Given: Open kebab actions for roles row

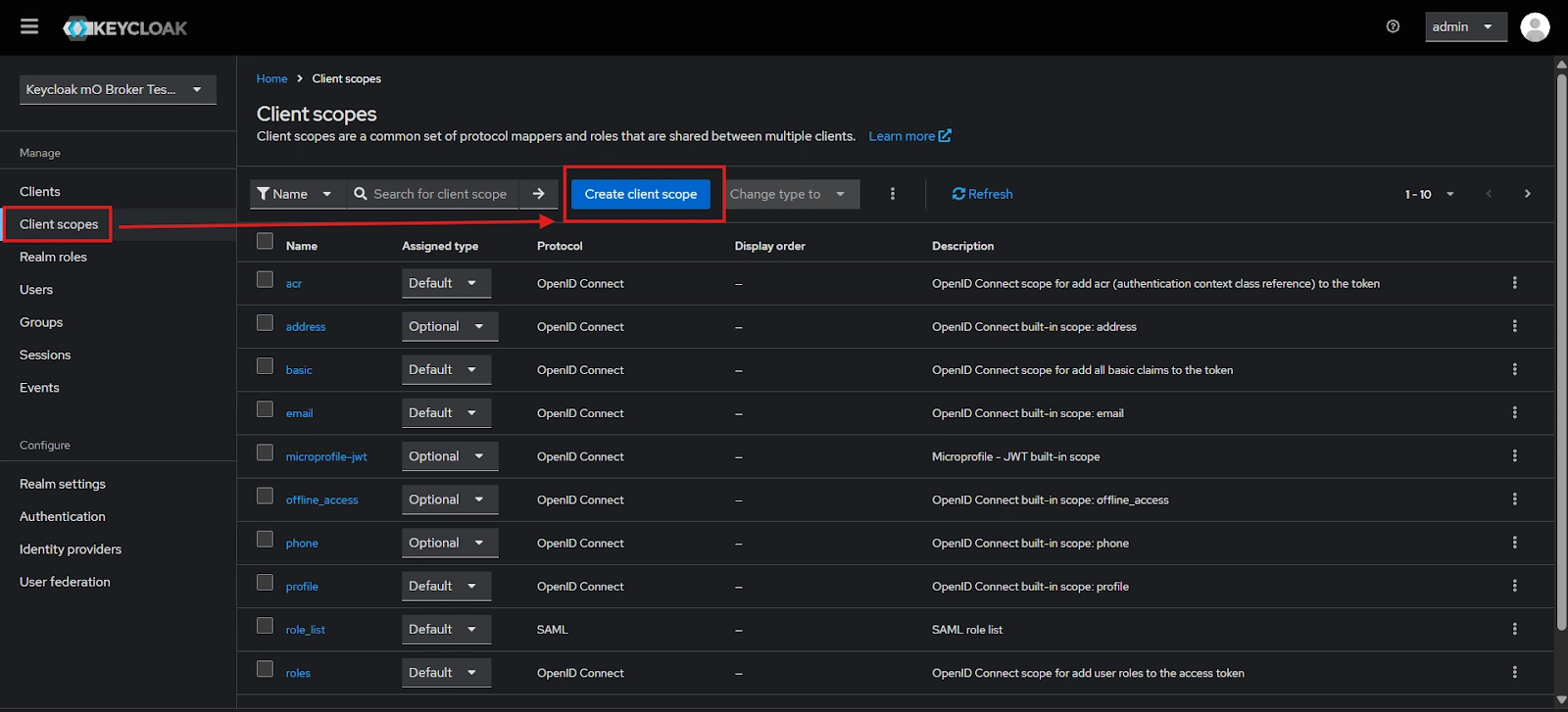Looking at the screenshot, I should [x=1514, y=672].
